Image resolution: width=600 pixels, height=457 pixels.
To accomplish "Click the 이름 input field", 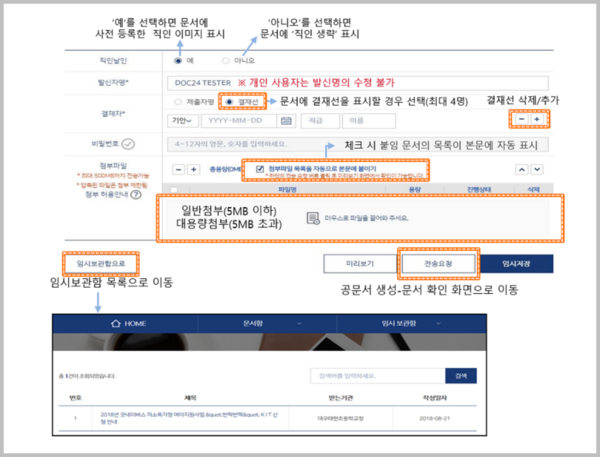I will [369, 121].
